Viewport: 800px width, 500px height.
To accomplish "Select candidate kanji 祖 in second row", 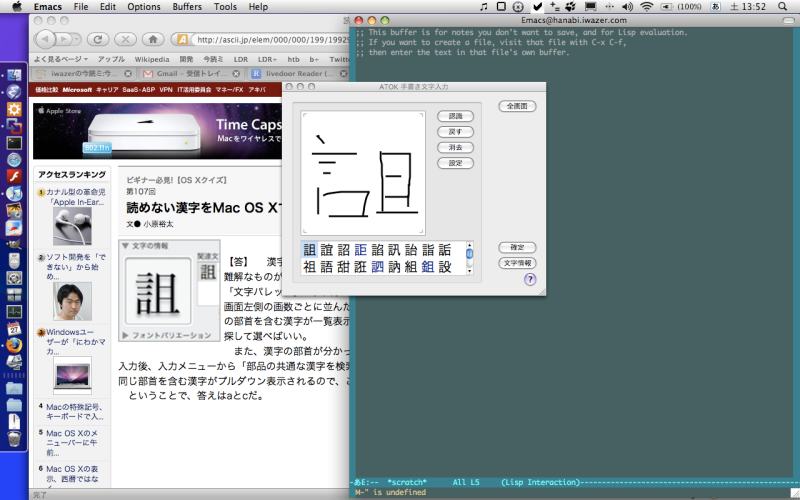I will pos(310,266).
